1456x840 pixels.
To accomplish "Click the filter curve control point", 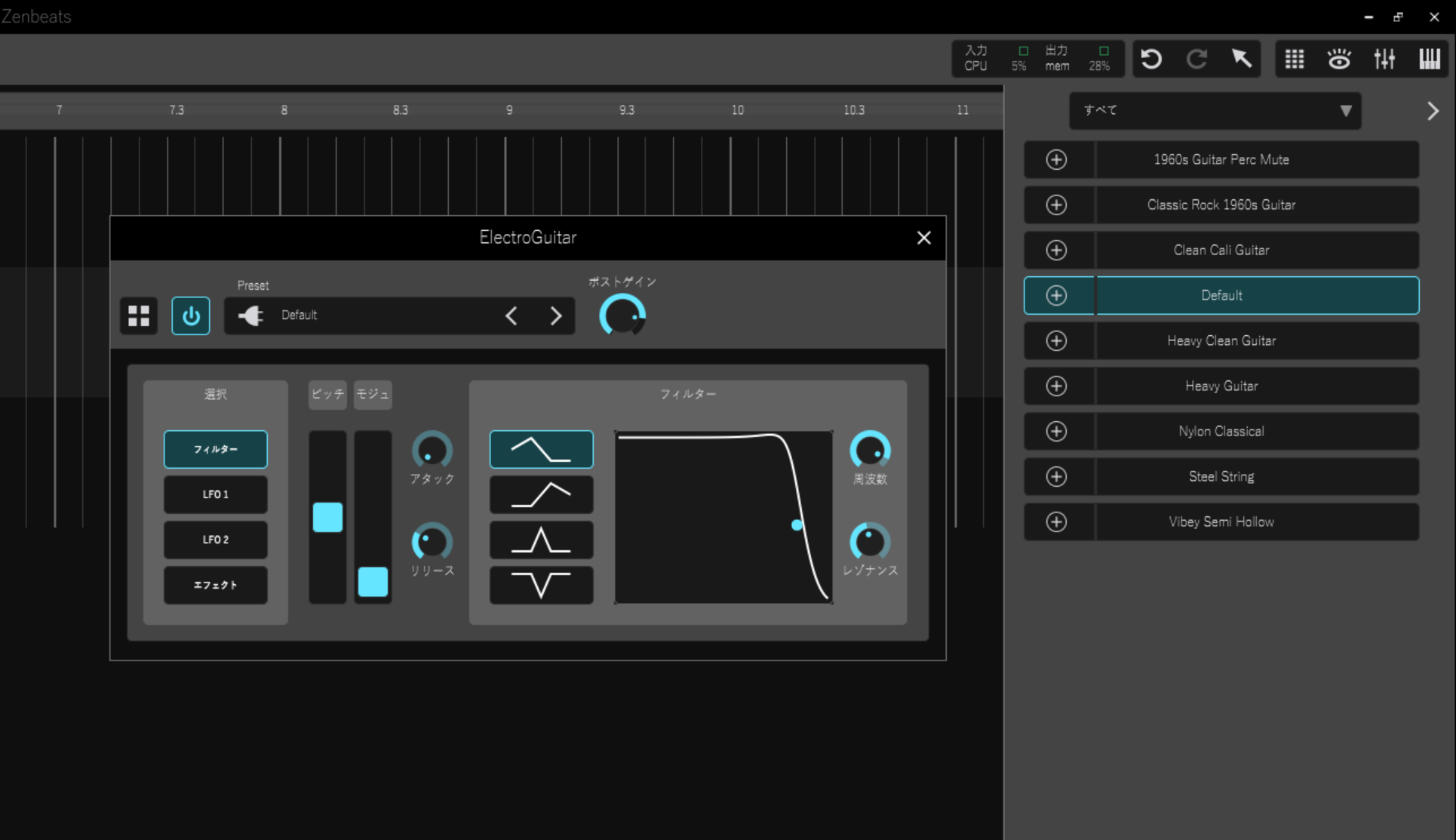I will (x=797, y=525).
